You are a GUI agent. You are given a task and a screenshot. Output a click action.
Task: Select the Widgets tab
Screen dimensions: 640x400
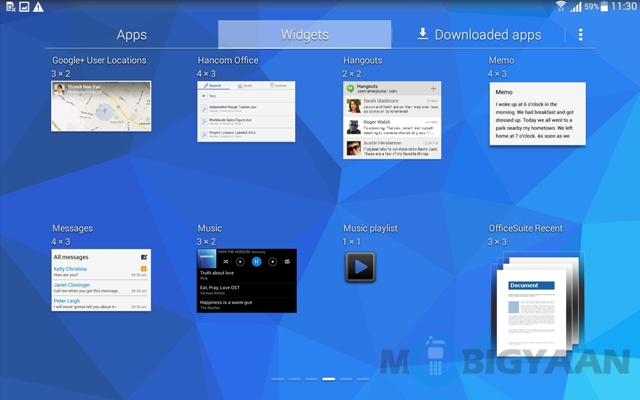click(x=304, y=35)
